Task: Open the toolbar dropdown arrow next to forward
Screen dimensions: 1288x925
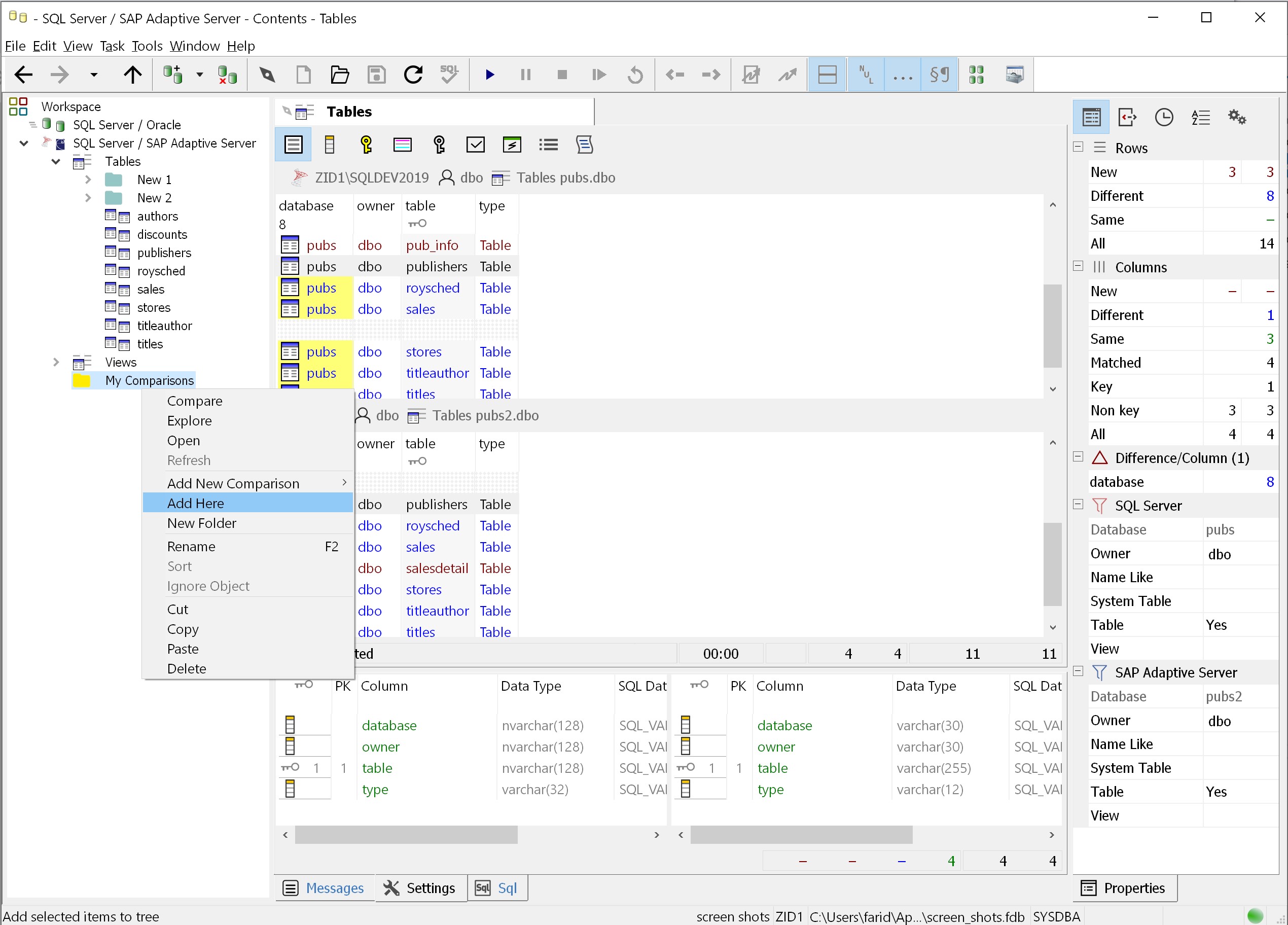Action: (x=94, y=75)
